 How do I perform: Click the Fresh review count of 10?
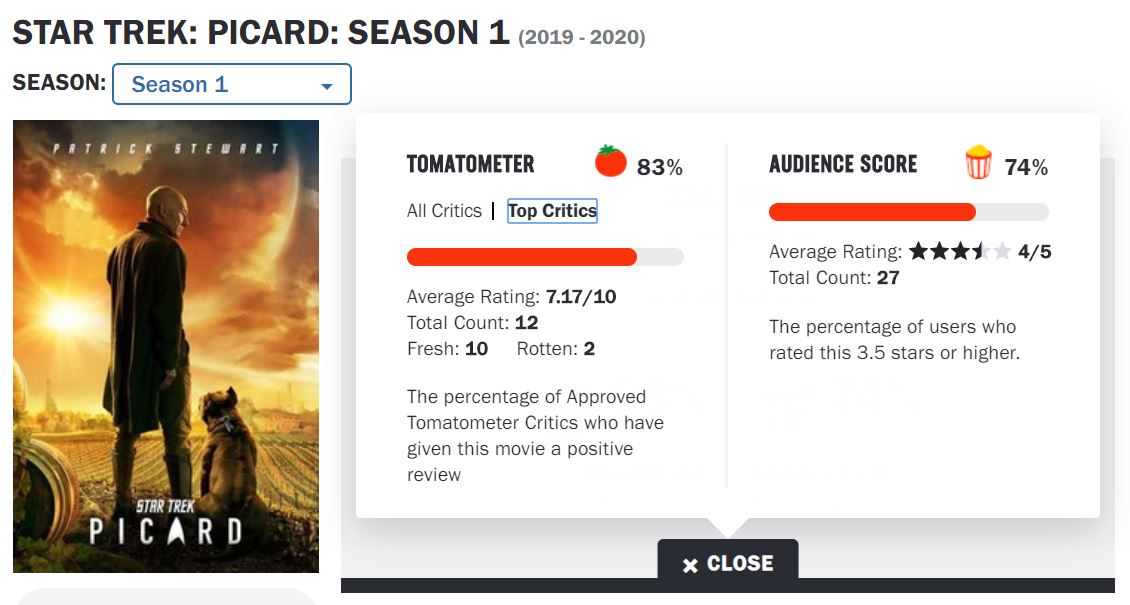tap(476, 349)
